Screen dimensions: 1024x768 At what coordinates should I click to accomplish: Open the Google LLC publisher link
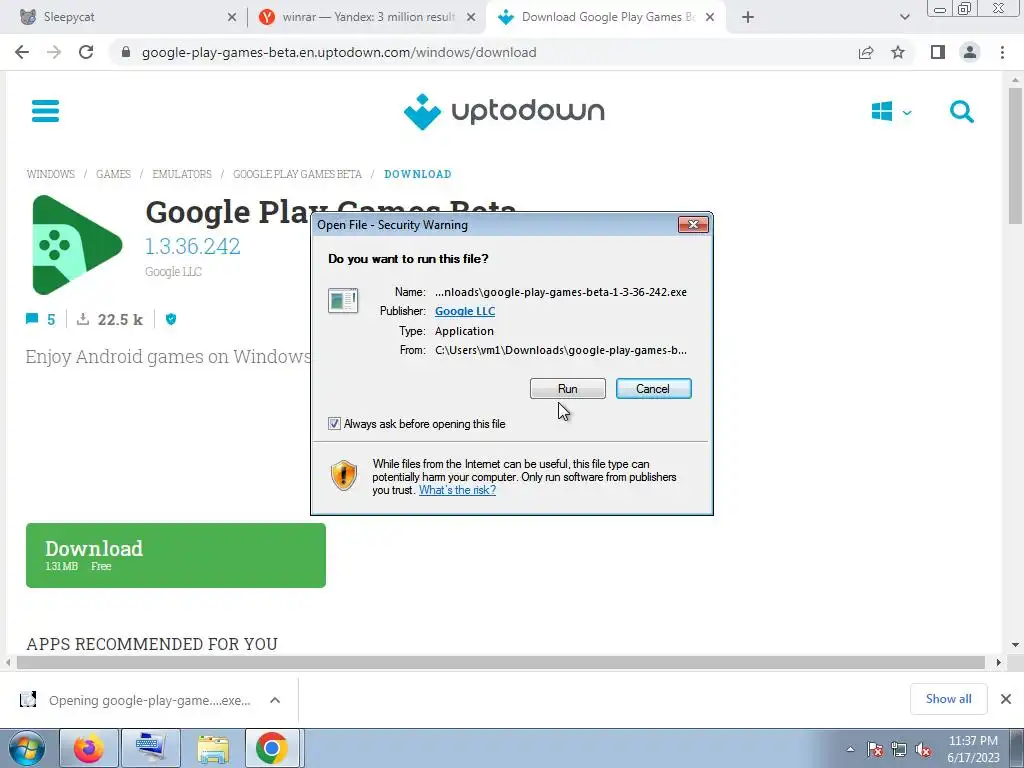point(465,312)
